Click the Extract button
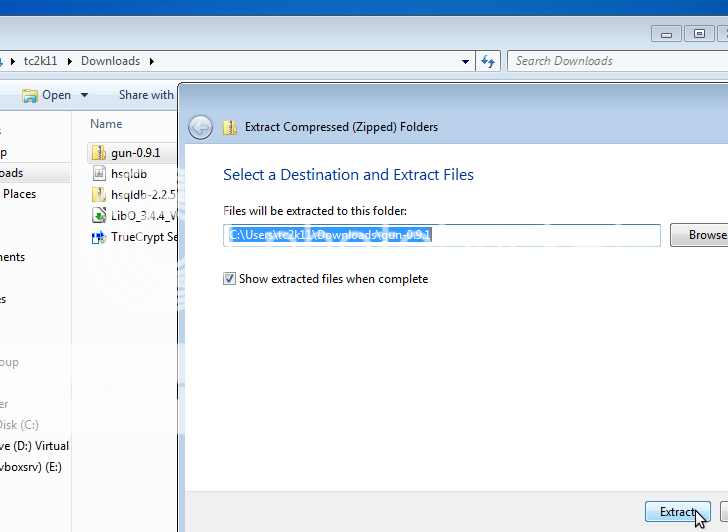This screenshot has height=532, width=728. [677, 512]
